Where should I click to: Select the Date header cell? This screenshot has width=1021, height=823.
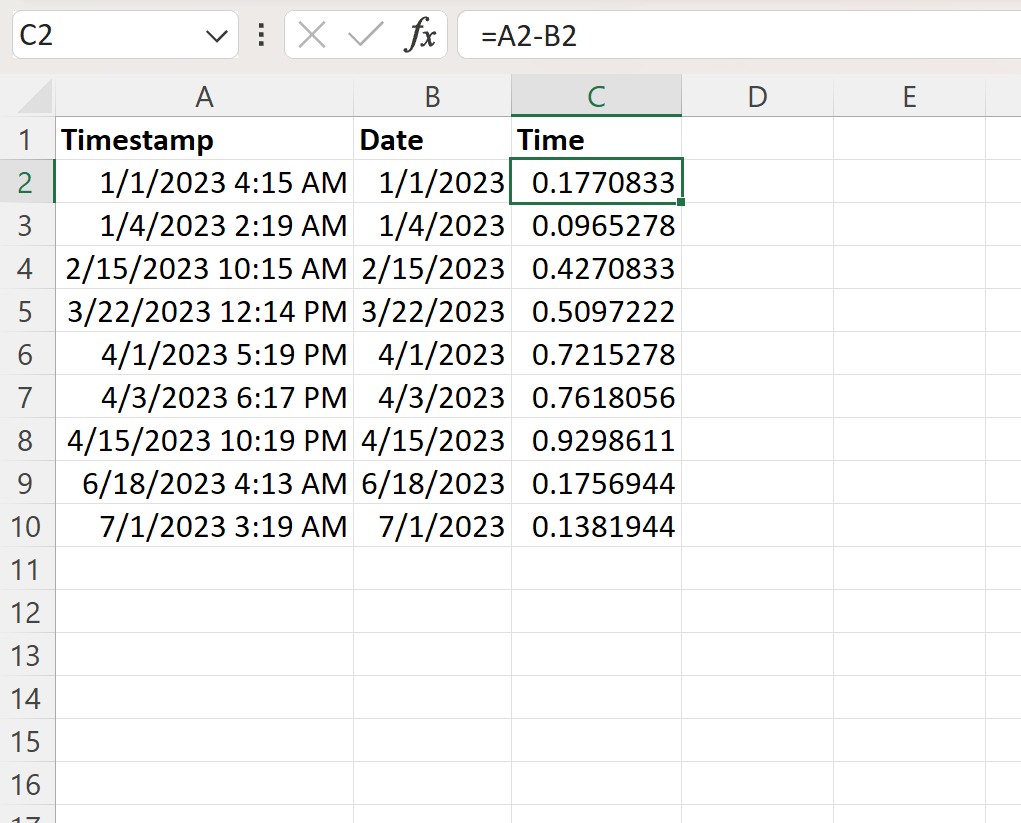click(431, 140)
